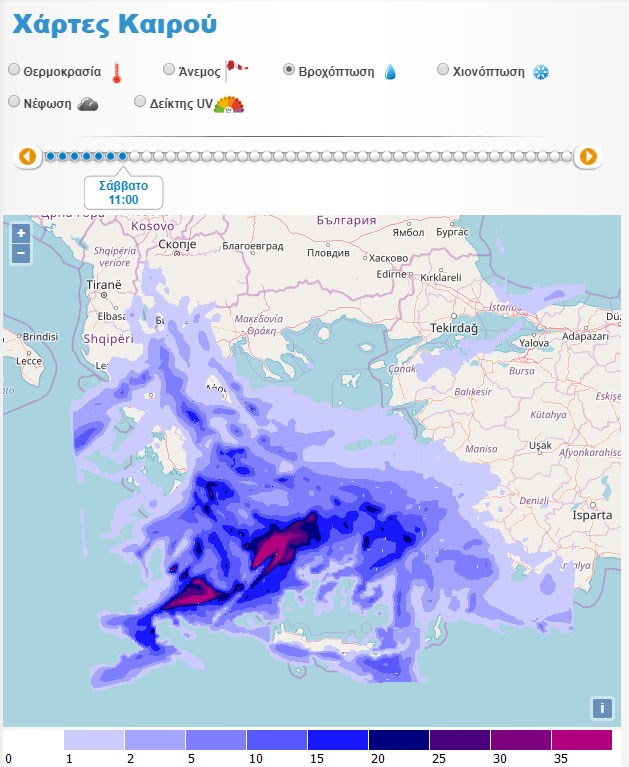
Task: Click Tiranë on the map
Action: point(104,285)
